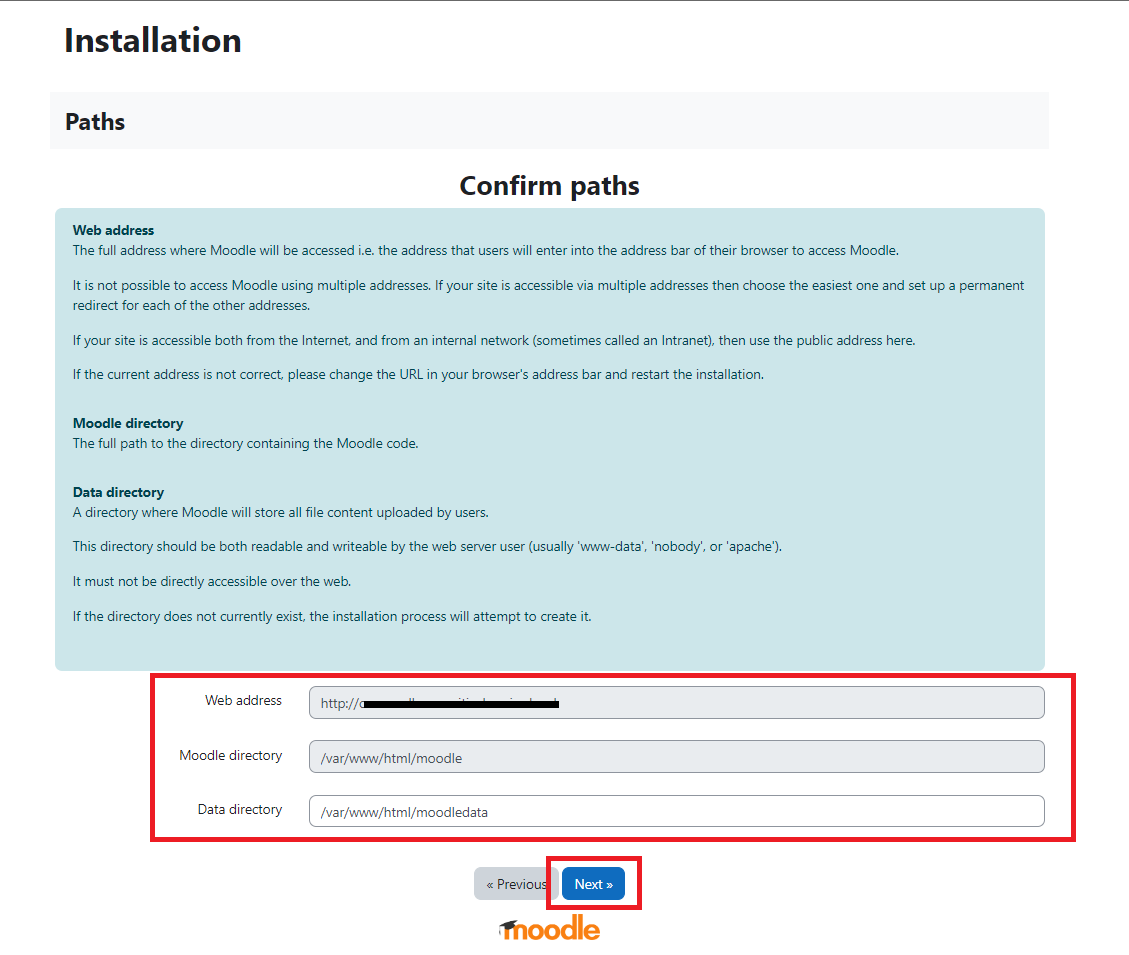Image resolution: width=1129 pixels, height=955 pixels.
Task: Click the Next » button
Action: point(593,884)
